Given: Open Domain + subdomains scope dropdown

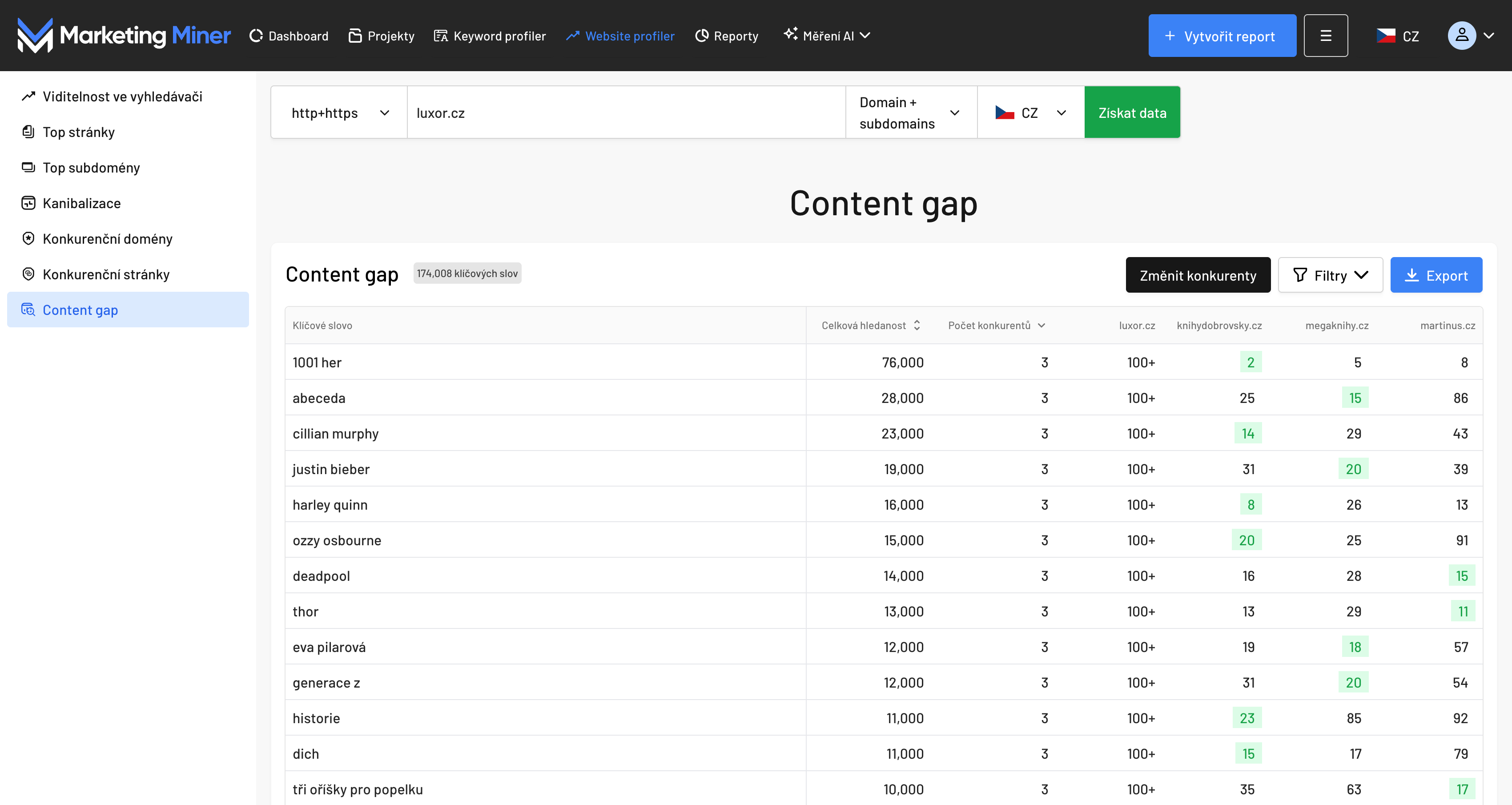Looking at the screenshot, I should [910, 113].
